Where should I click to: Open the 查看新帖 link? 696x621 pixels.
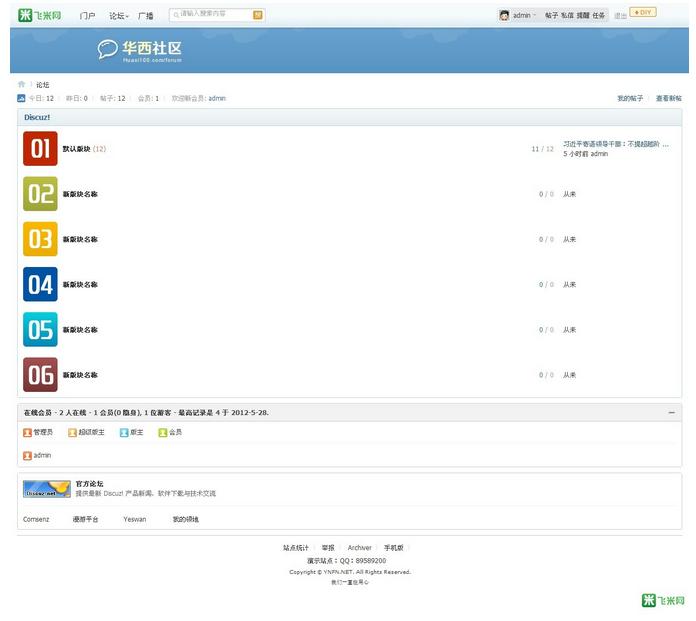(668, 98)
